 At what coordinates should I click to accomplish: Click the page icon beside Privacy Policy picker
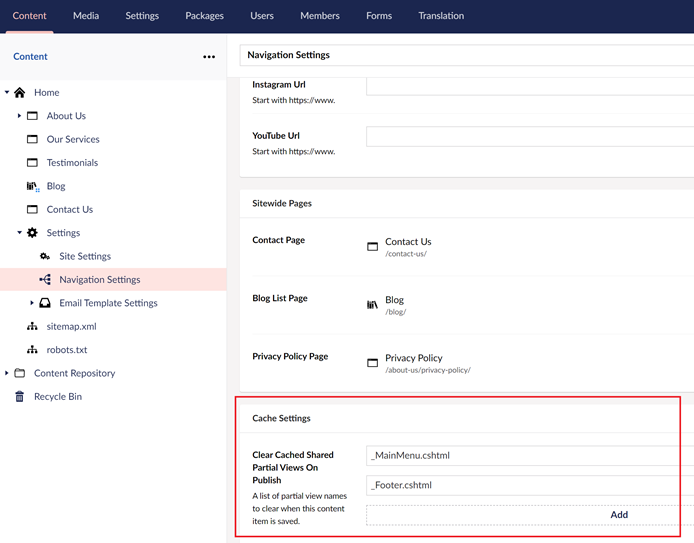pos(373,363)
